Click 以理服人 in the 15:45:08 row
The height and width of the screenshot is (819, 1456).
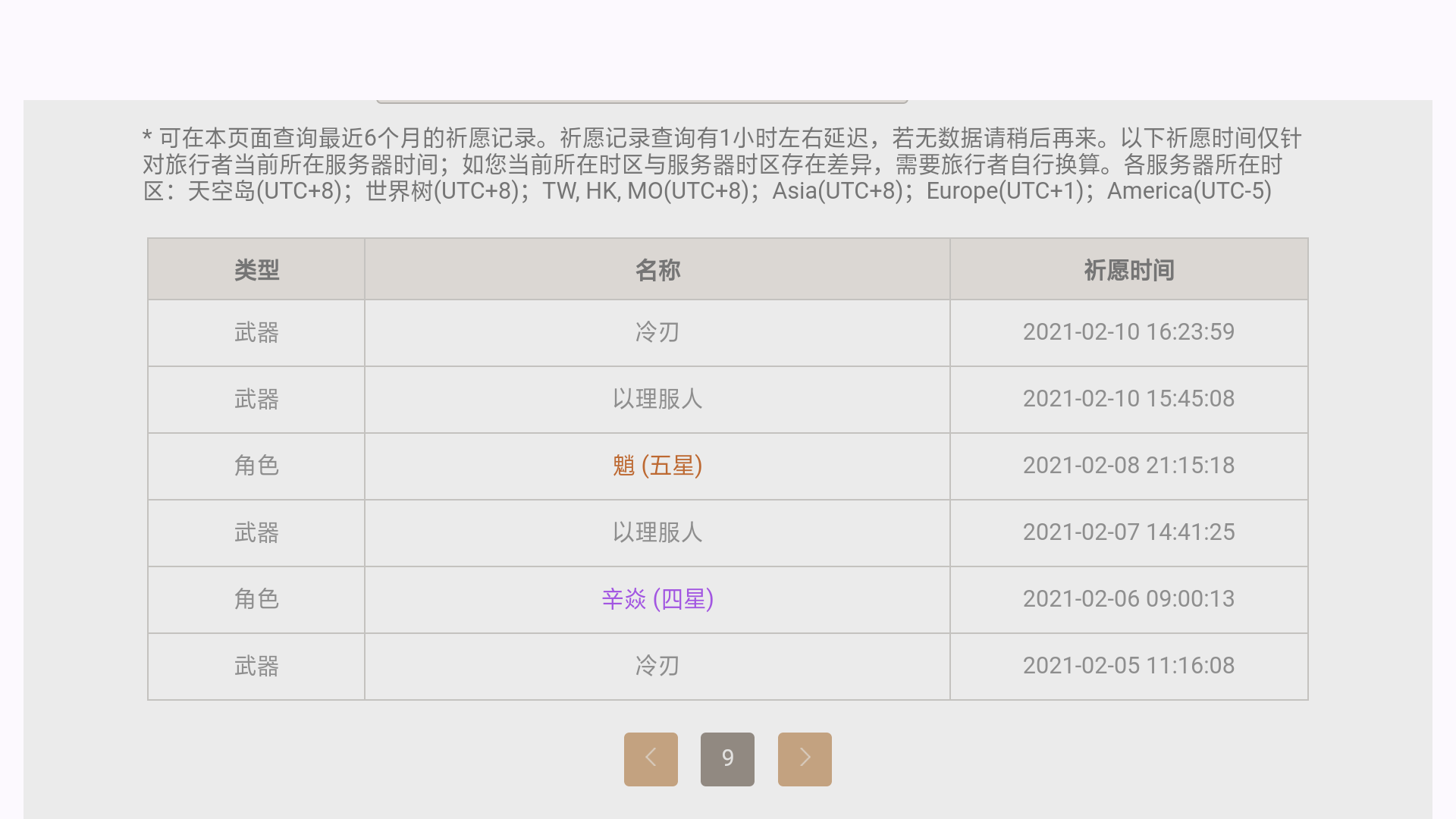(657, 399)
